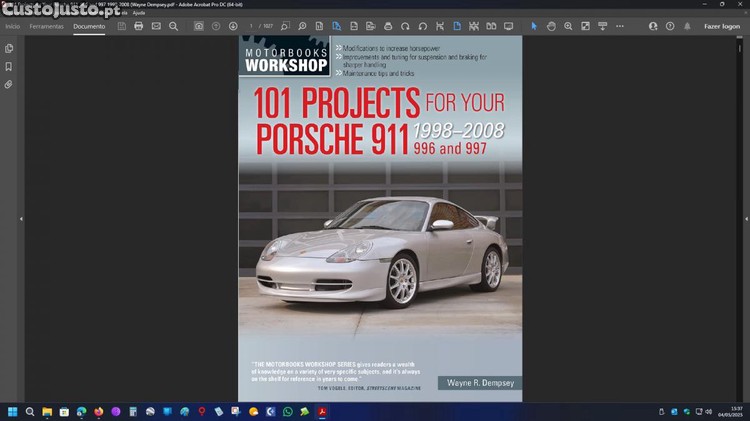Show the attachments paperclip panel
The height and width of the screenshot is (421, 750).
click(9, 85)
